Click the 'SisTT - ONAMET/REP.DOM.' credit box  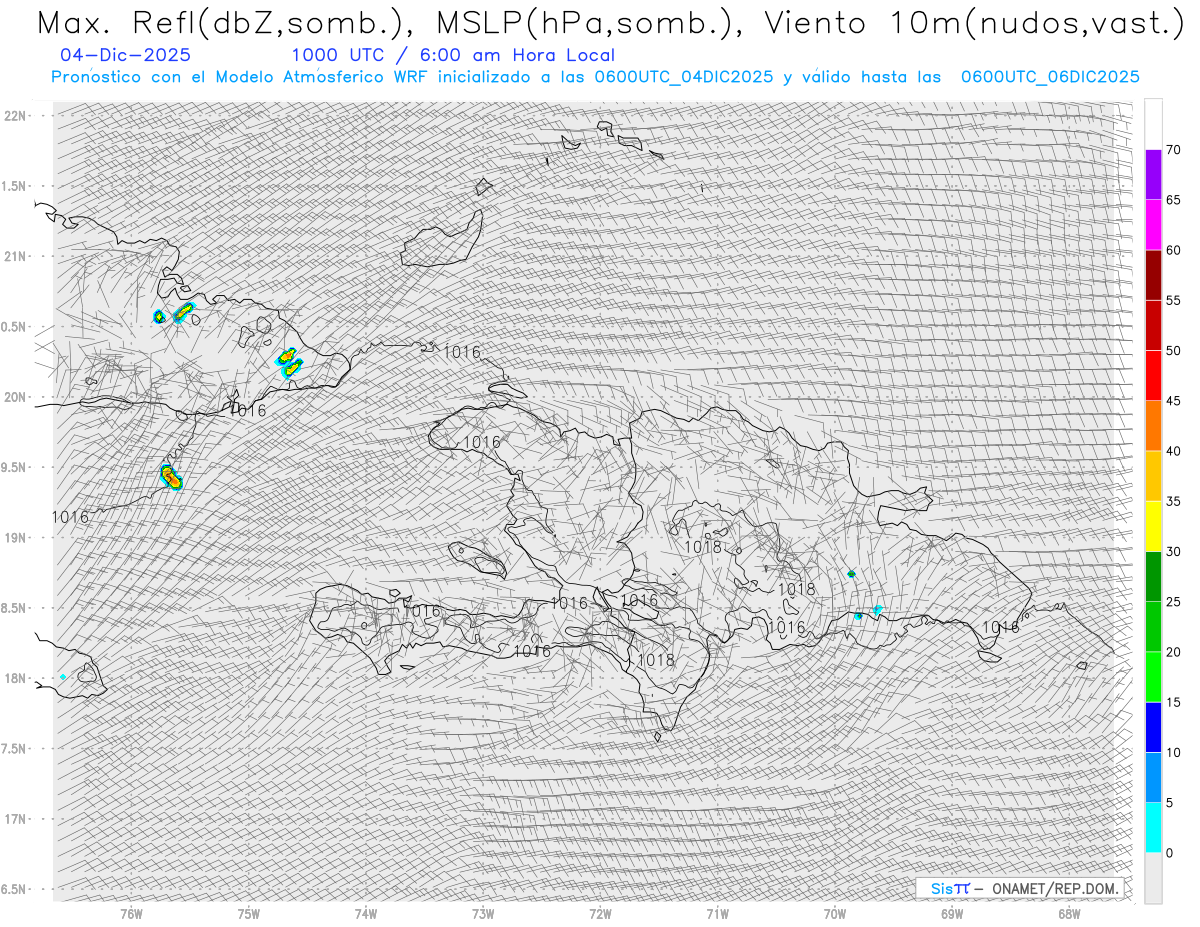pos(1020,888)
